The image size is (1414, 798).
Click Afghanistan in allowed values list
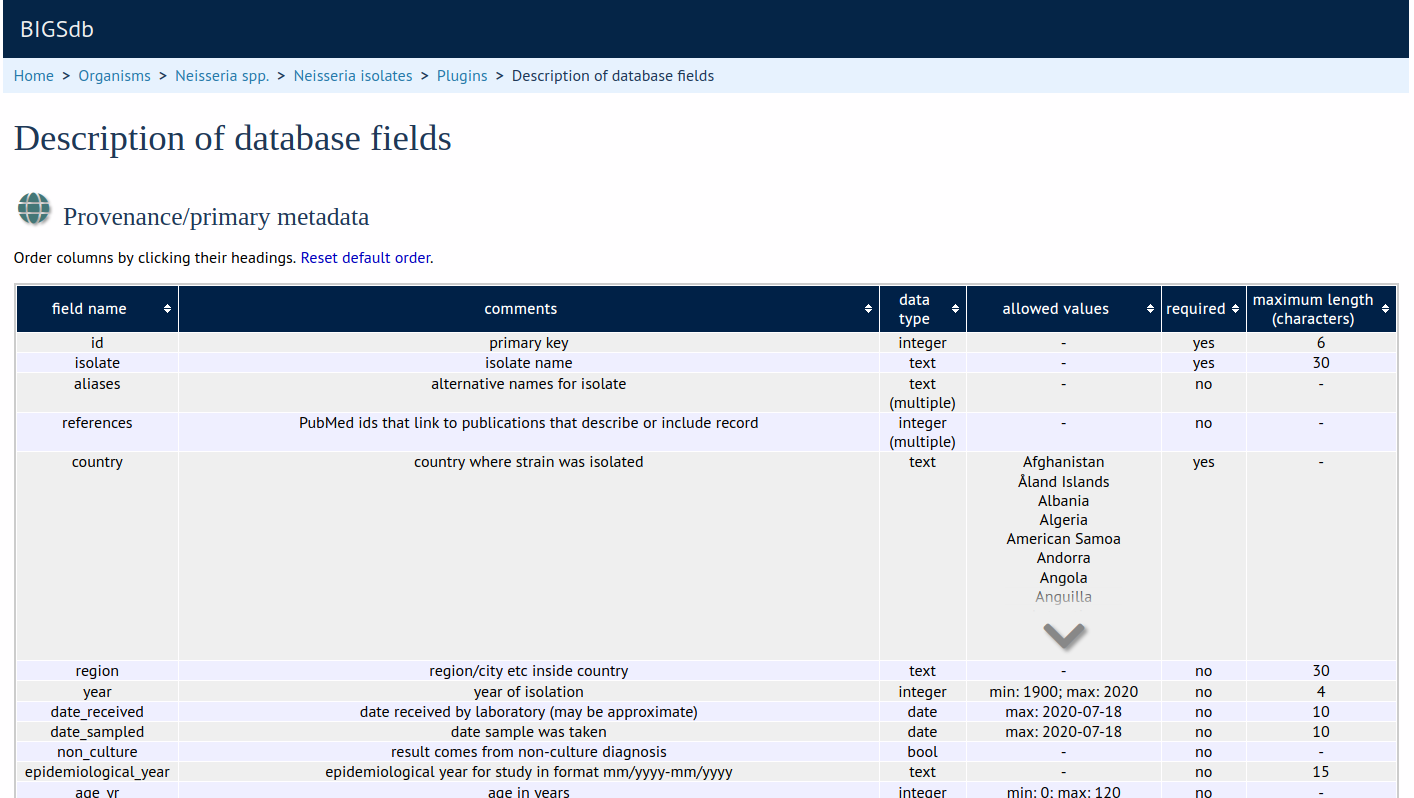coord(1063,462)
